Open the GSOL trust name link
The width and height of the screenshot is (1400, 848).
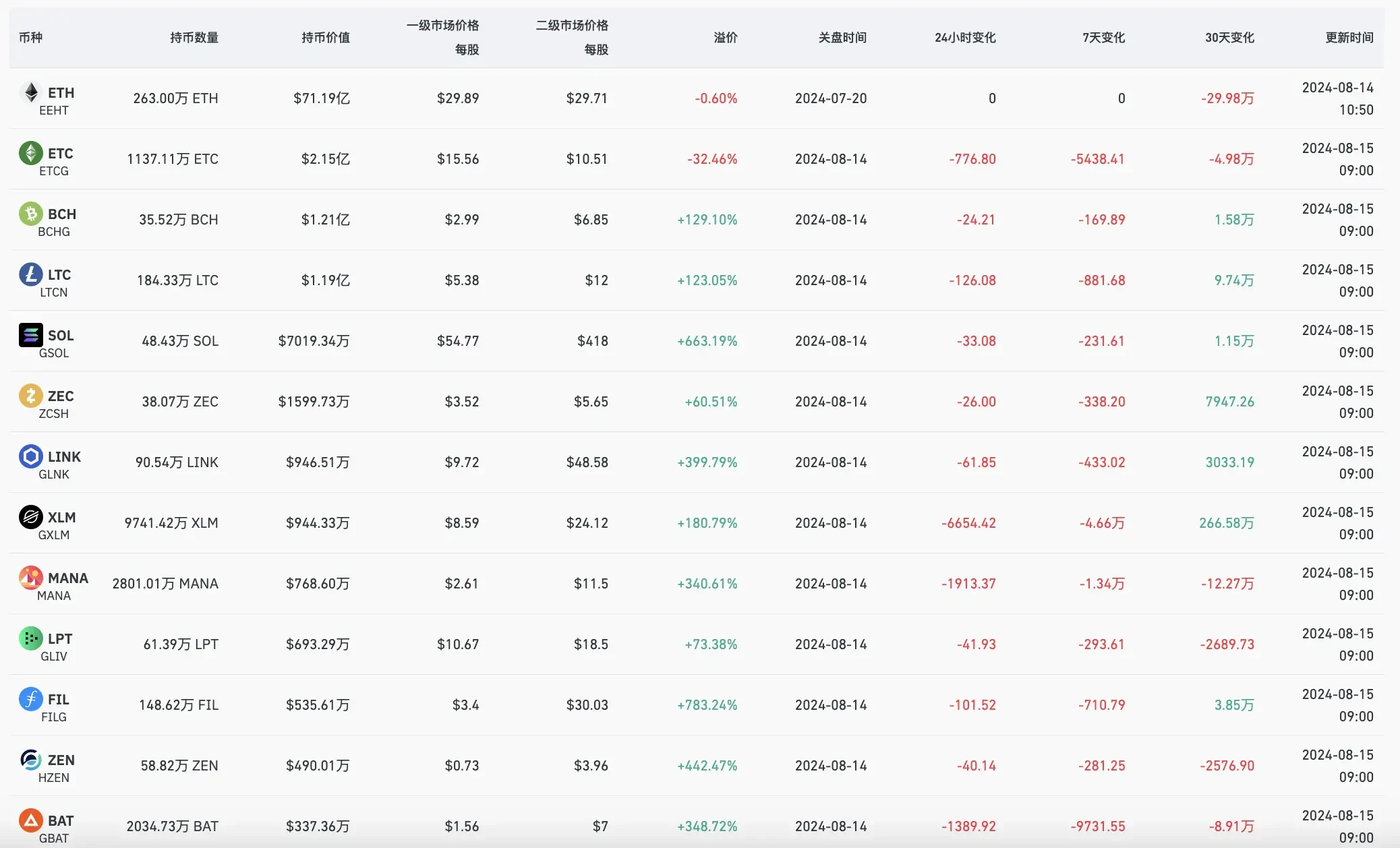54,353
